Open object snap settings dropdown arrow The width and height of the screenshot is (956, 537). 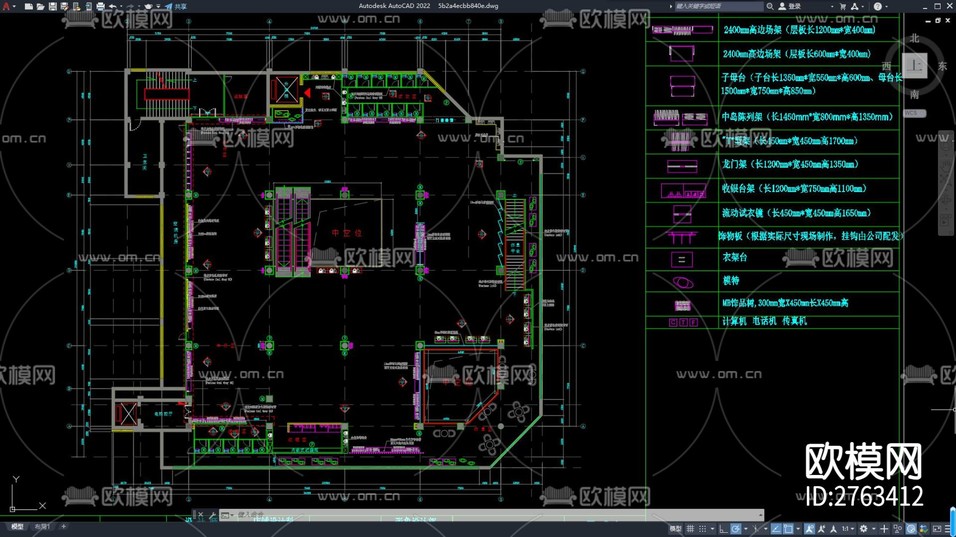[x=798, y=529]
